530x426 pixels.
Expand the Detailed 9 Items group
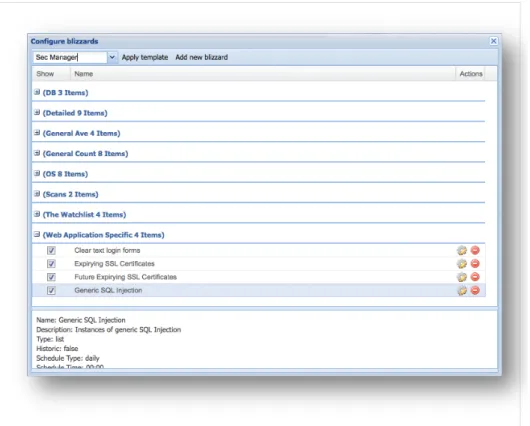tap(37, 112)
